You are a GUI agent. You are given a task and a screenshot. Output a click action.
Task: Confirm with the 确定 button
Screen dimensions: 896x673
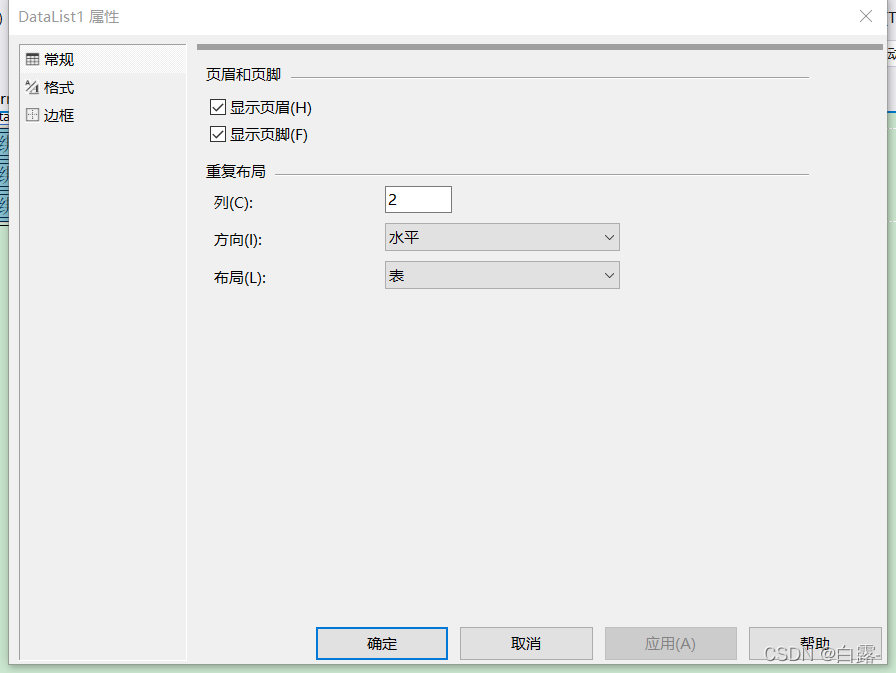382,643
